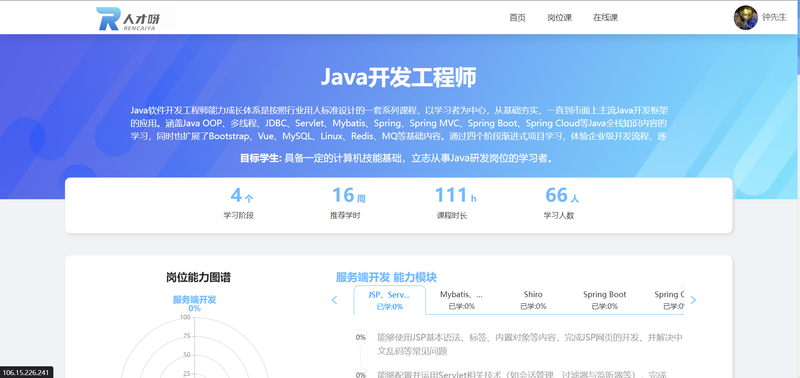Go to the 岗位课 menu item
This screenshot has height=378, width=800.
pos(560,17)
